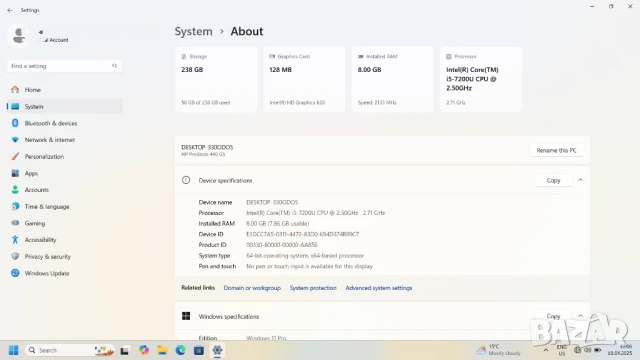Screen dimensions: 640x360
Task: Open the taskbar clock and date
Action: click(x=620, y=350)
